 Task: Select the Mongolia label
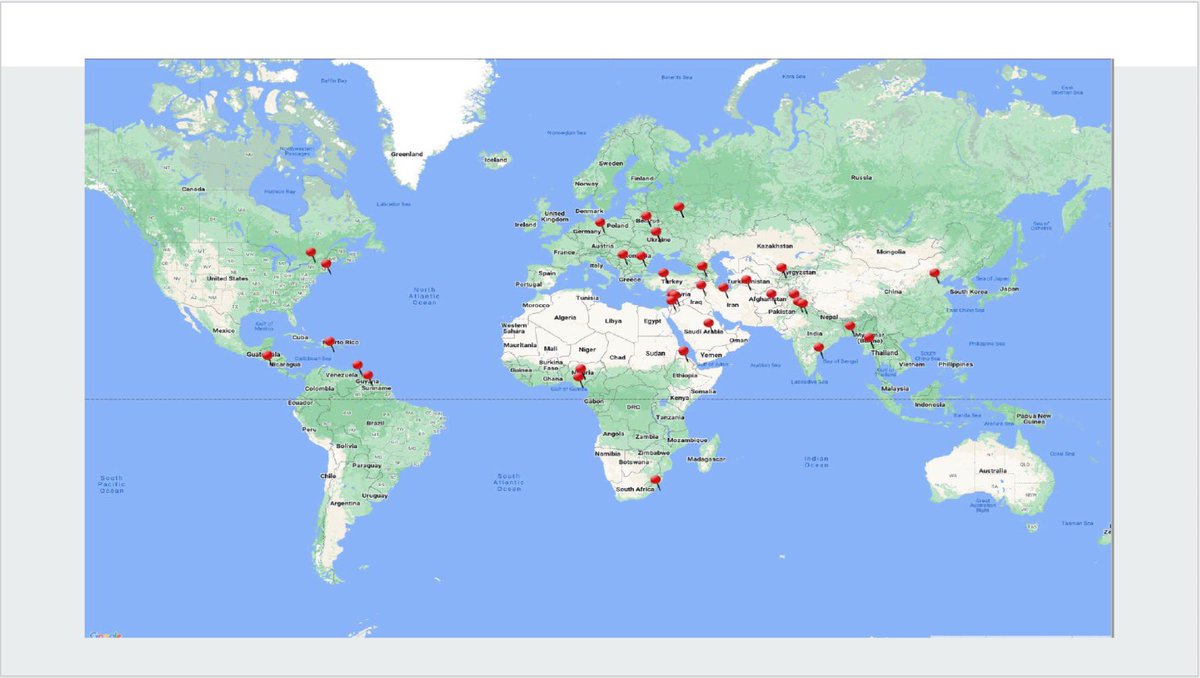pyautogui.click(x=890, y=252)
